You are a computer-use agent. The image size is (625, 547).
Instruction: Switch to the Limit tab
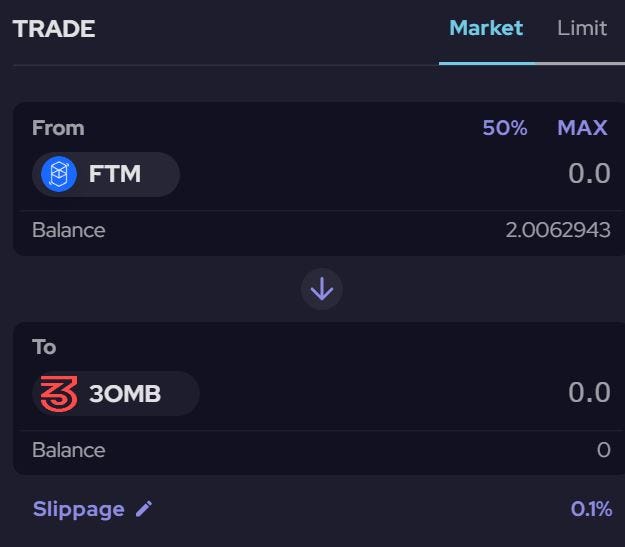point(582,28)
